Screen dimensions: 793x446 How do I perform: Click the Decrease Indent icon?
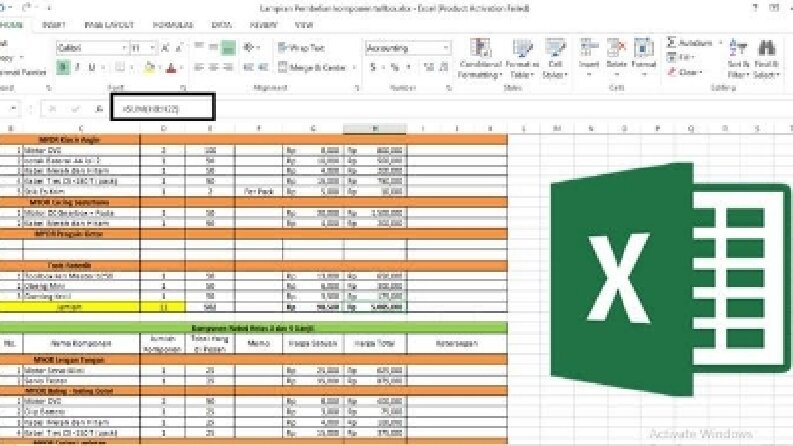[248, 67]
